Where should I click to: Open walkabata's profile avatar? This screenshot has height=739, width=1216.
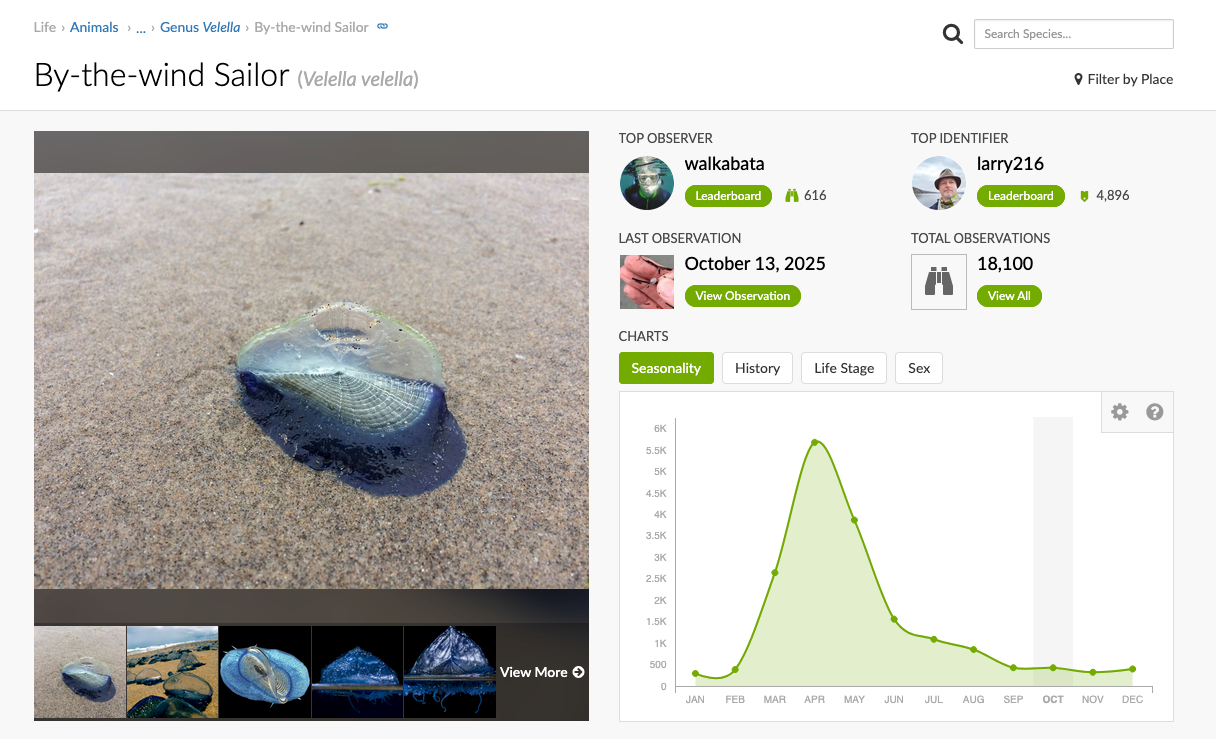coord(646,183)
